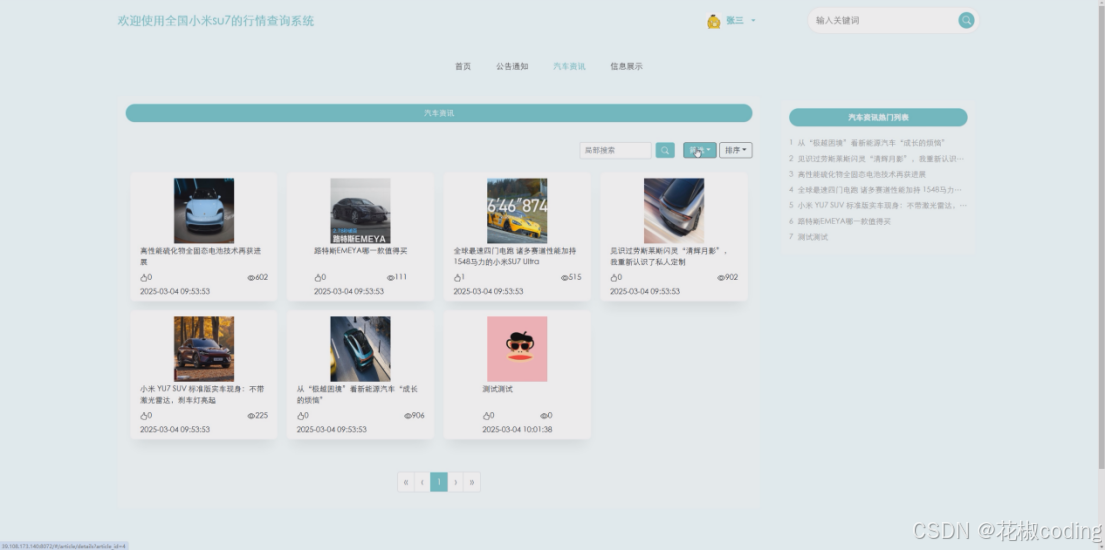Click like icon on 路特斯EMEYA card
The image size is (1106, 551).
[317, 278]
